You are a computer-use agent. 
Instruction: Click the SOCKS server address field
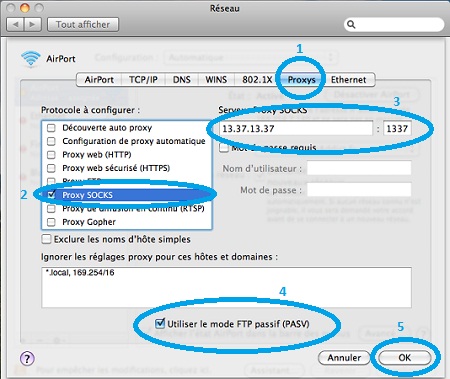pos(296,128)
